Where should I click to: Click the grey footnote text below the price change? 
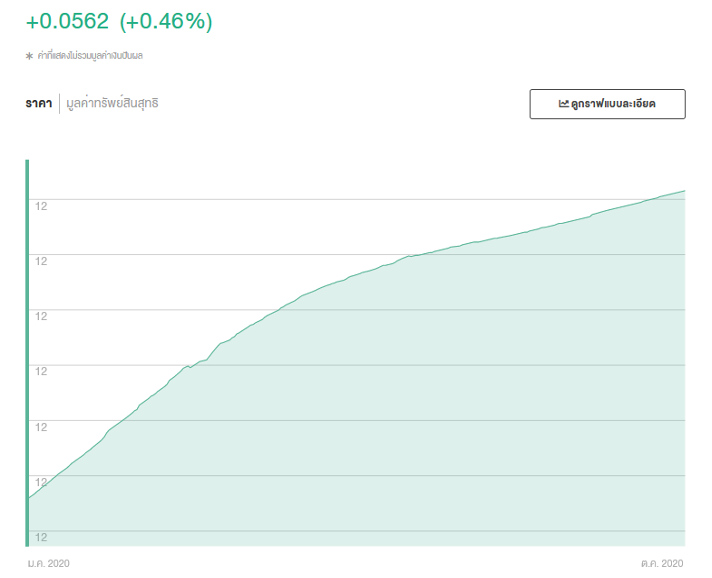[x=90, y=56]
